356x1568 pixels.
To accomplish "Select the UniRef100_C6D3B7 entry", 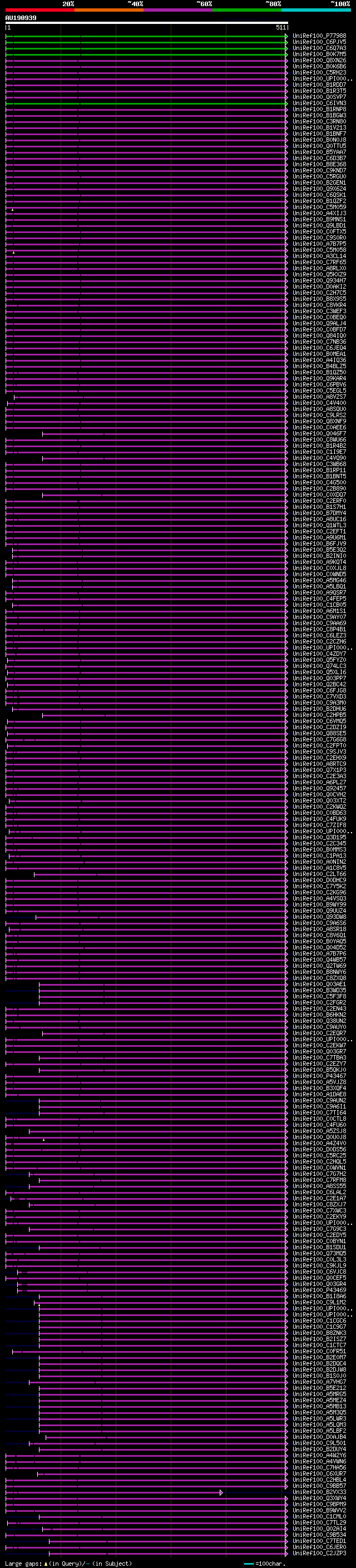I will click(x=319, y=159).
